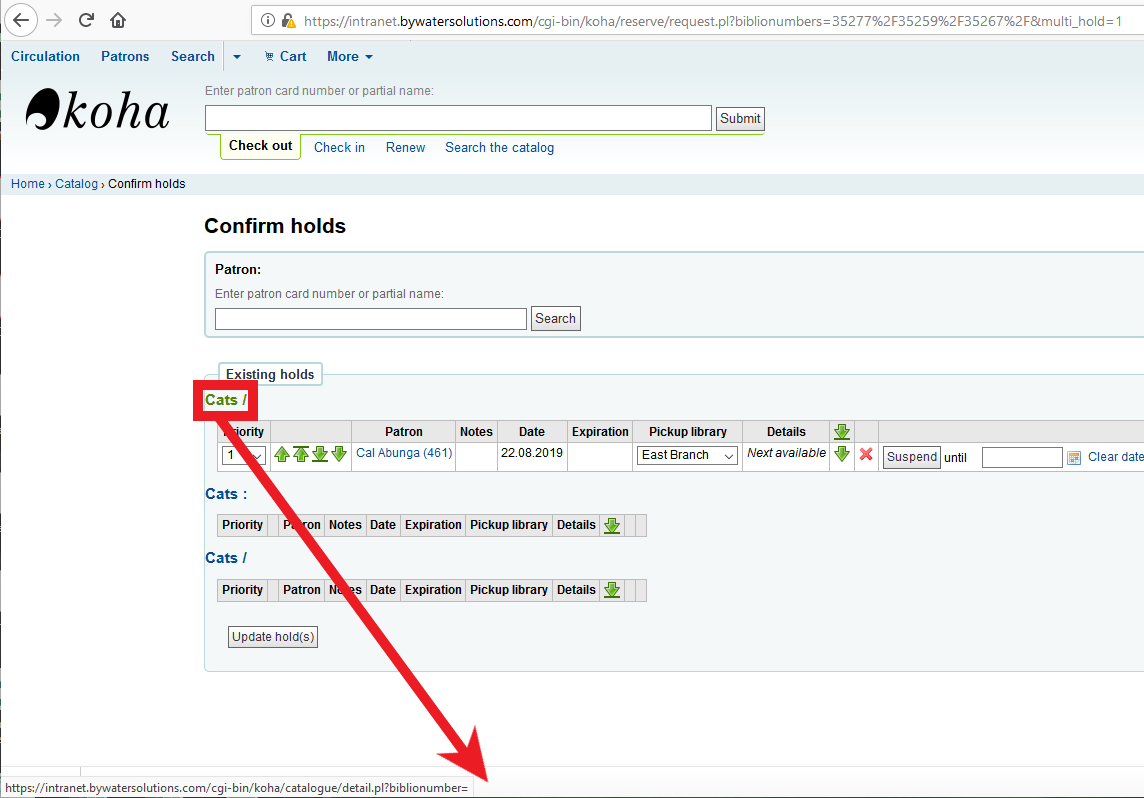Click the red X to cancel hold

tap(866, 455)
